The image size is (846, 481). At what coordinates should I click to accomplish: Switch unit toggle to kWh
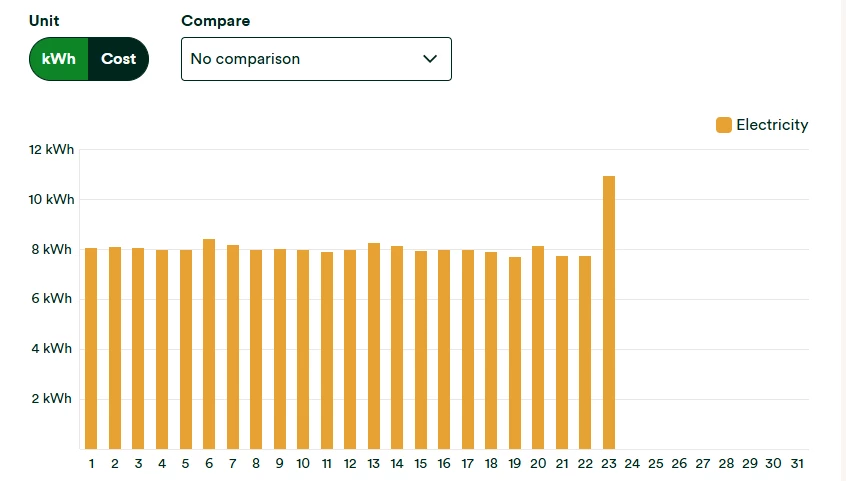[59, 59]
